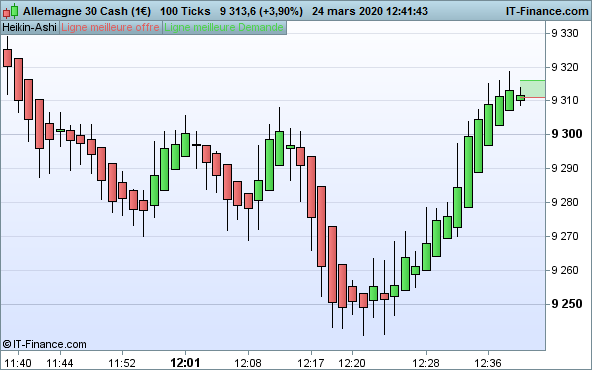Click the IT-Finance.com header text
The image size is (592, 370).
click(x=547, y=11)
